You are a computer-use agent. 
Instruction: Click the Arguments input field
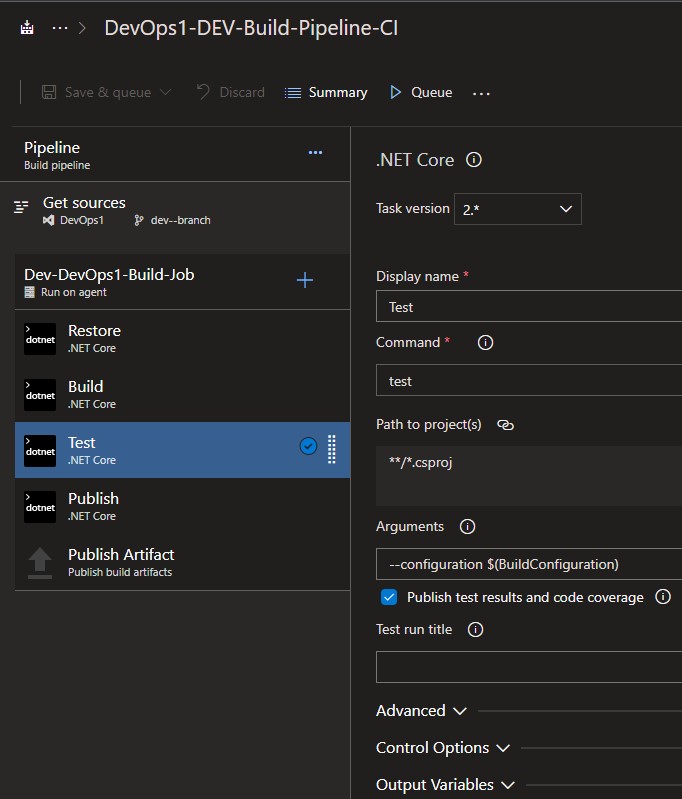pyautogui.click(x=529, y=564)
